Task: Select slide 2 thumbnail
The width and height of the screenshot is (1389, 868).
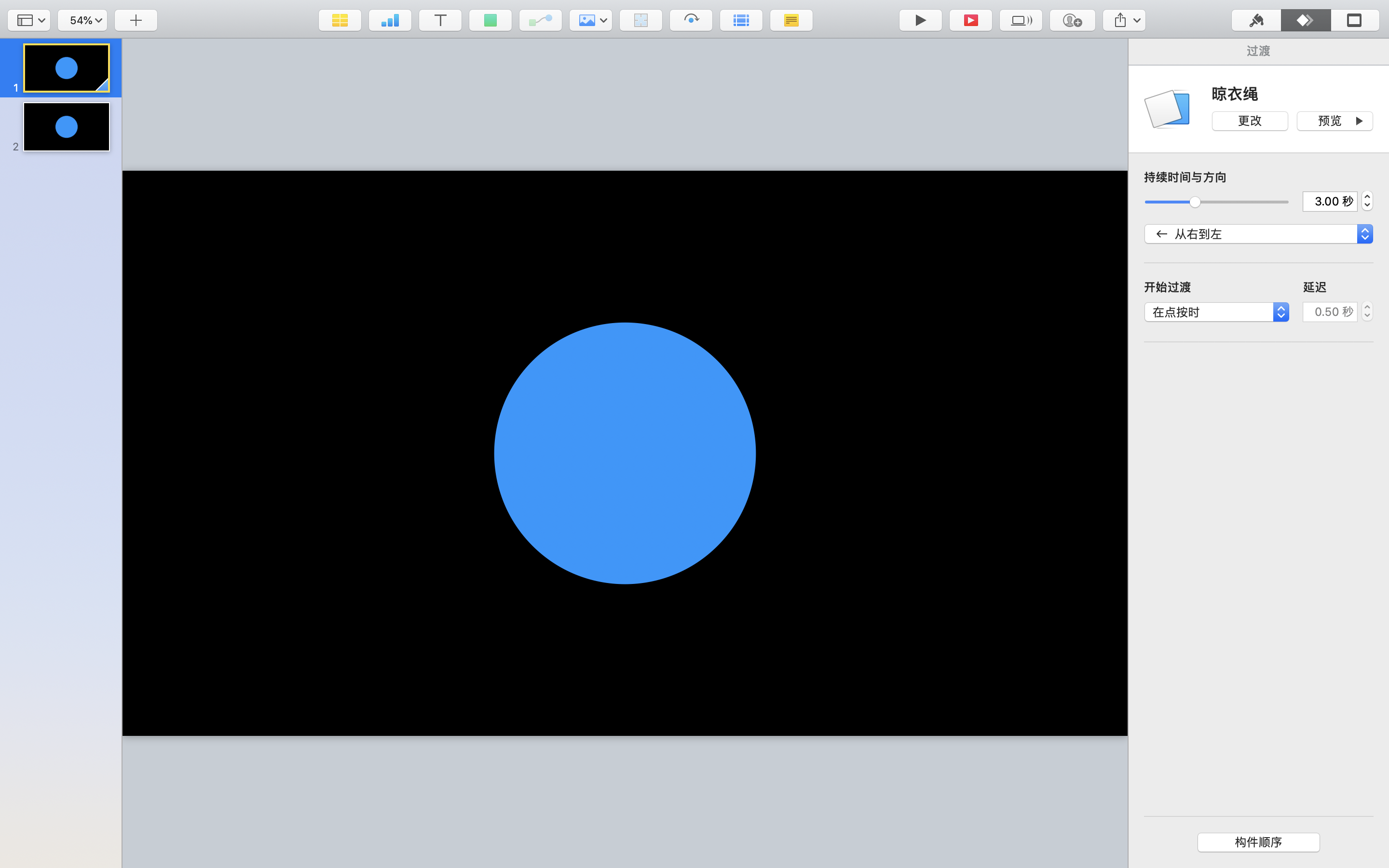Action: pos(67,127)
